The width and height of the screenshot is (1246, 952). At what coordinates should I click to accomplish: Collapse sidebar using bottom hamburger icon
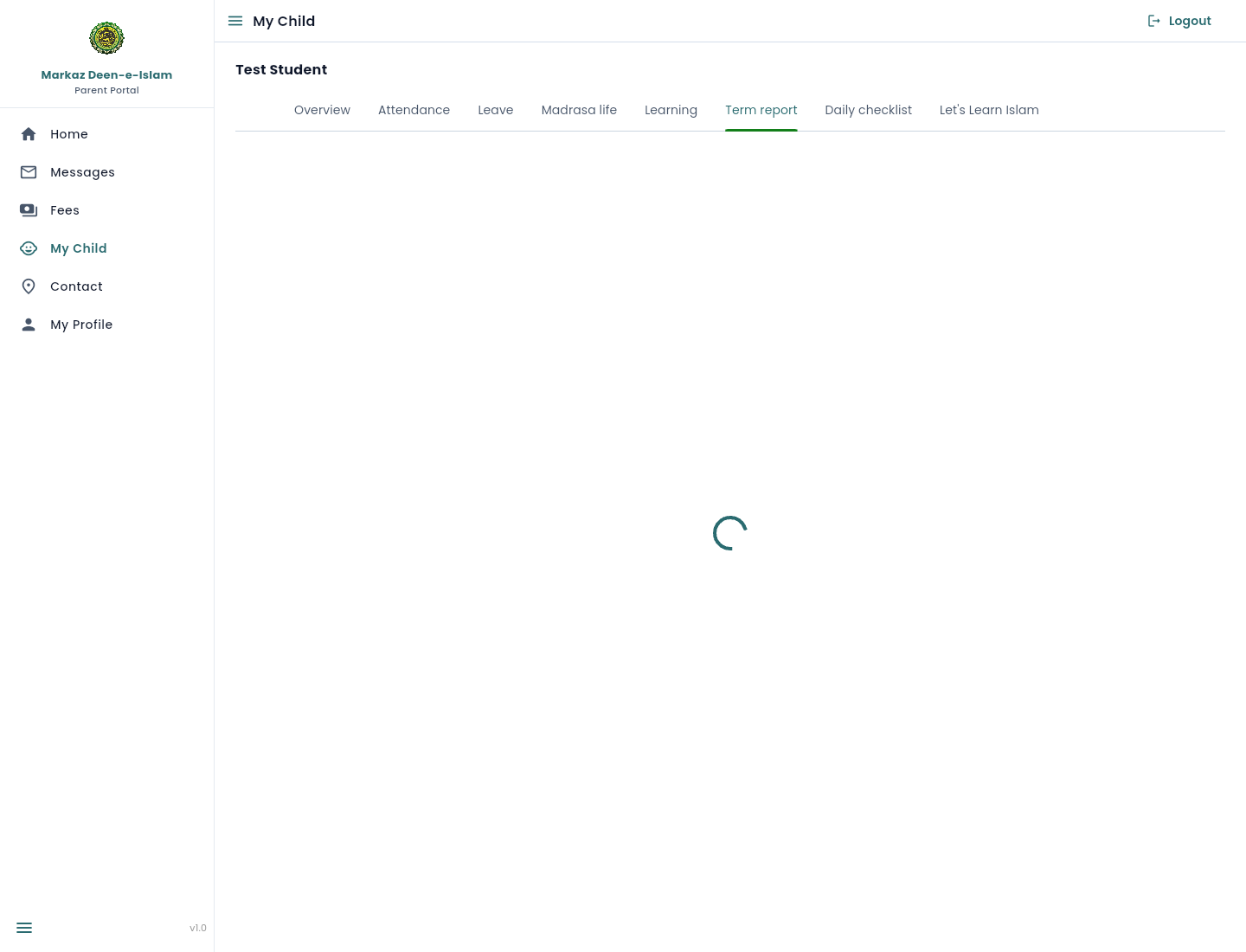coord(24,928)
